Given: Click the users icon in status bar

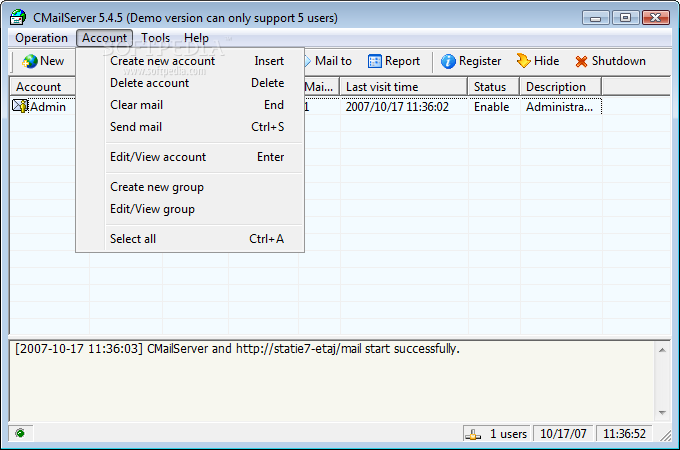Looking at the screenshot, I should click(473, 434).
